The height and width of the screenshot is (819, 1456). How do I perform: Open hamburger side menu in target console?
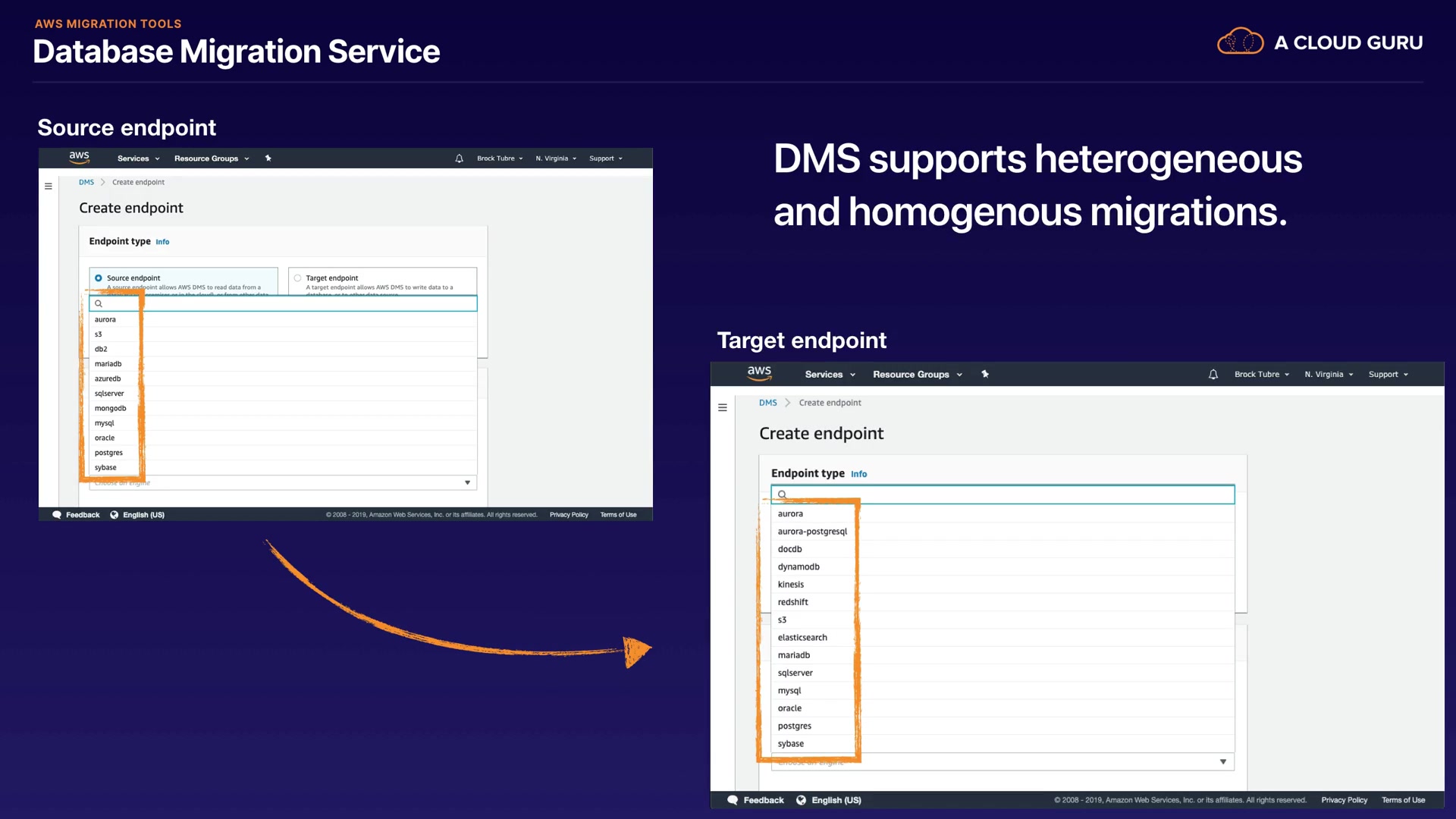click(722, 408)
